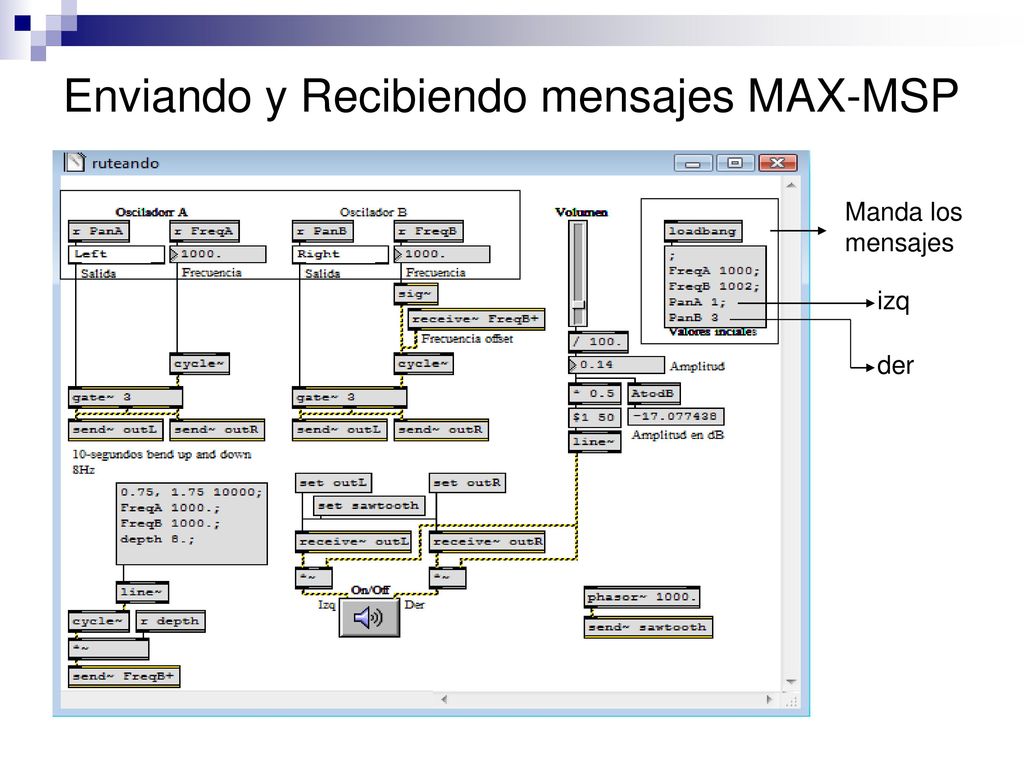Select the line~ object above r depth
1024x768 pixels.
(142, 592)
